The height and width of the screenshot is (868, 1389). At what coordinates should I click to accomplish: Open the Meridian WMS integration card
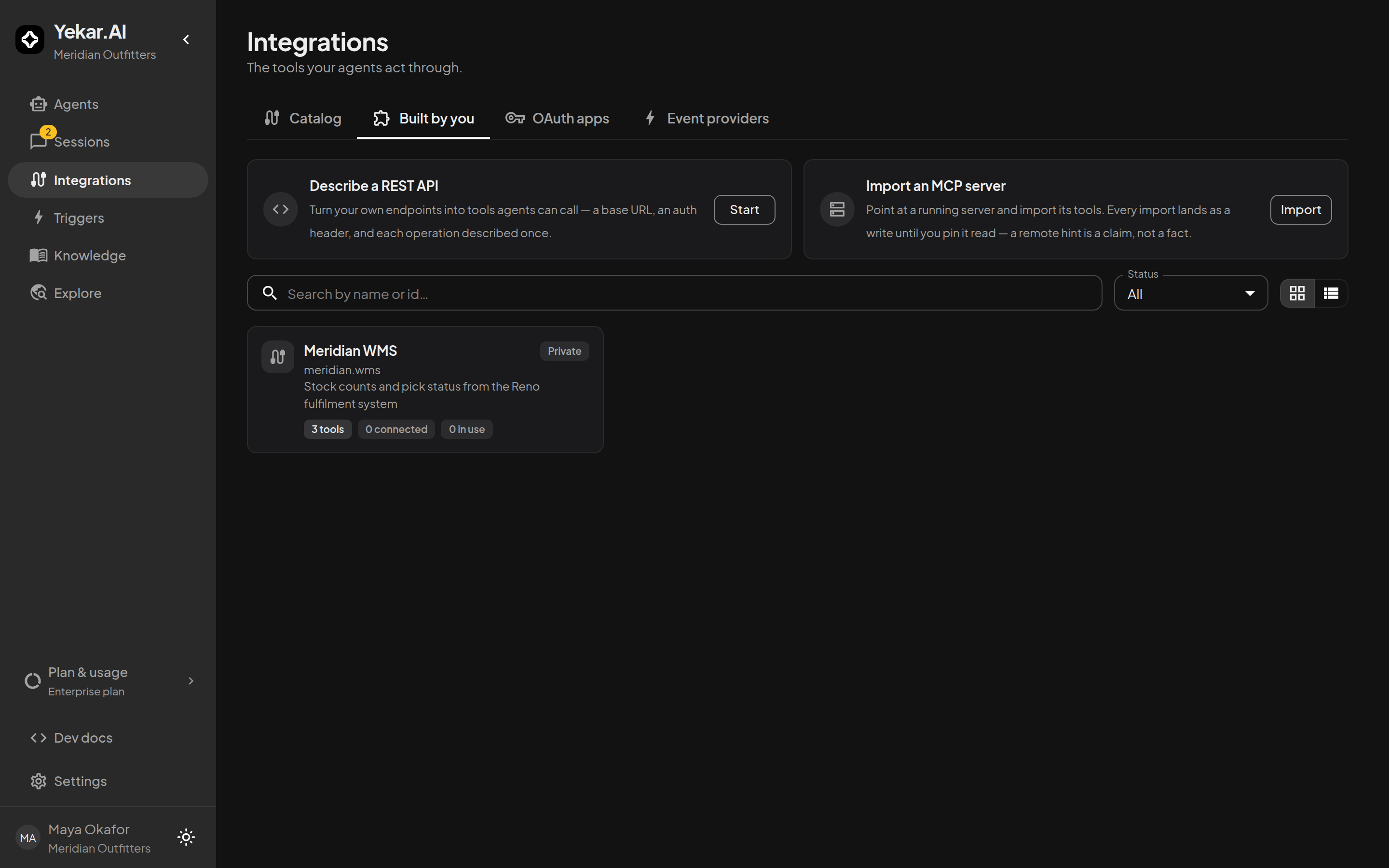click(425, 390)
